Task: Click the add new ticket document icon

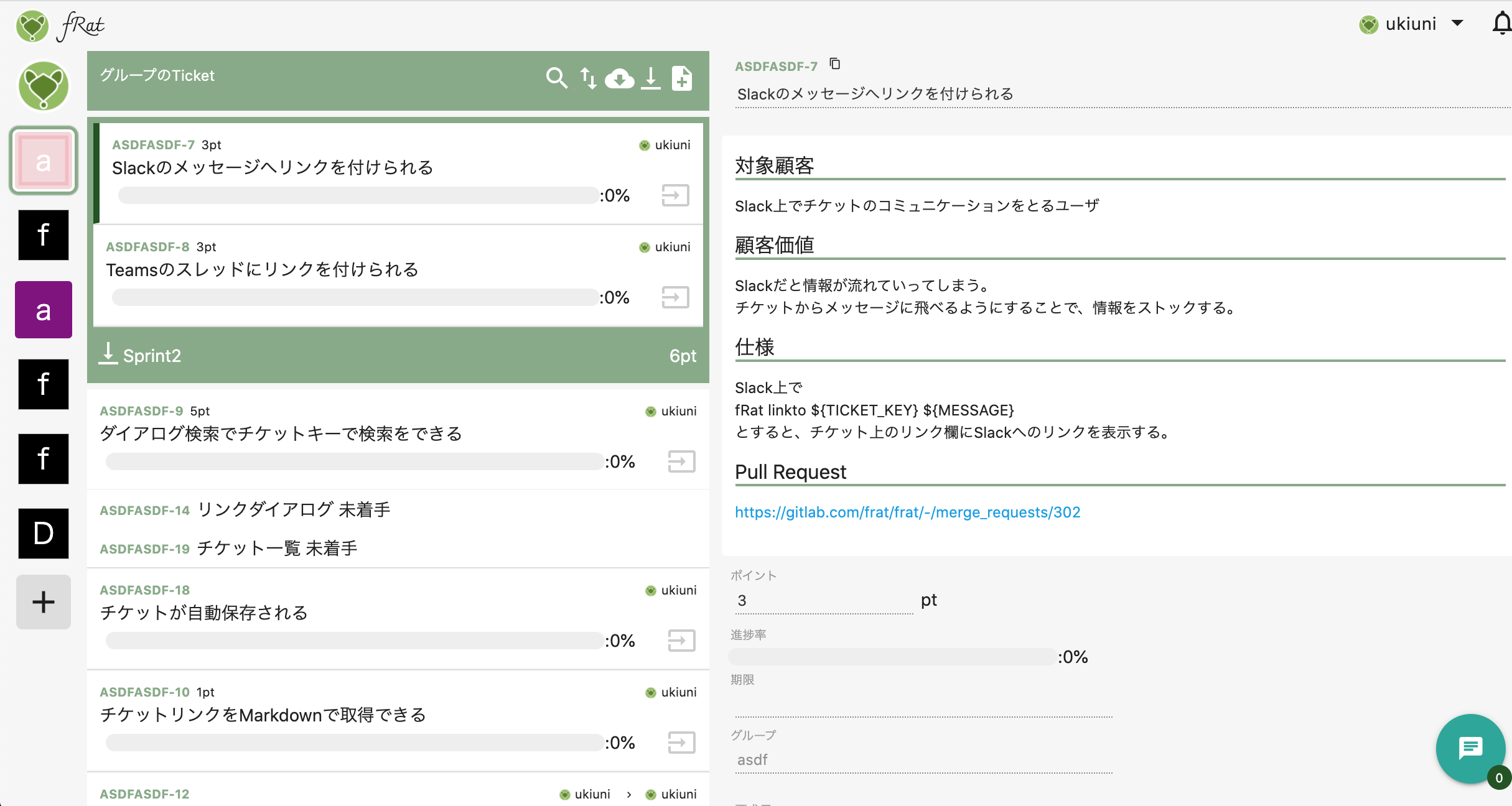Action: pyautogui.click(x=682, y=78)
